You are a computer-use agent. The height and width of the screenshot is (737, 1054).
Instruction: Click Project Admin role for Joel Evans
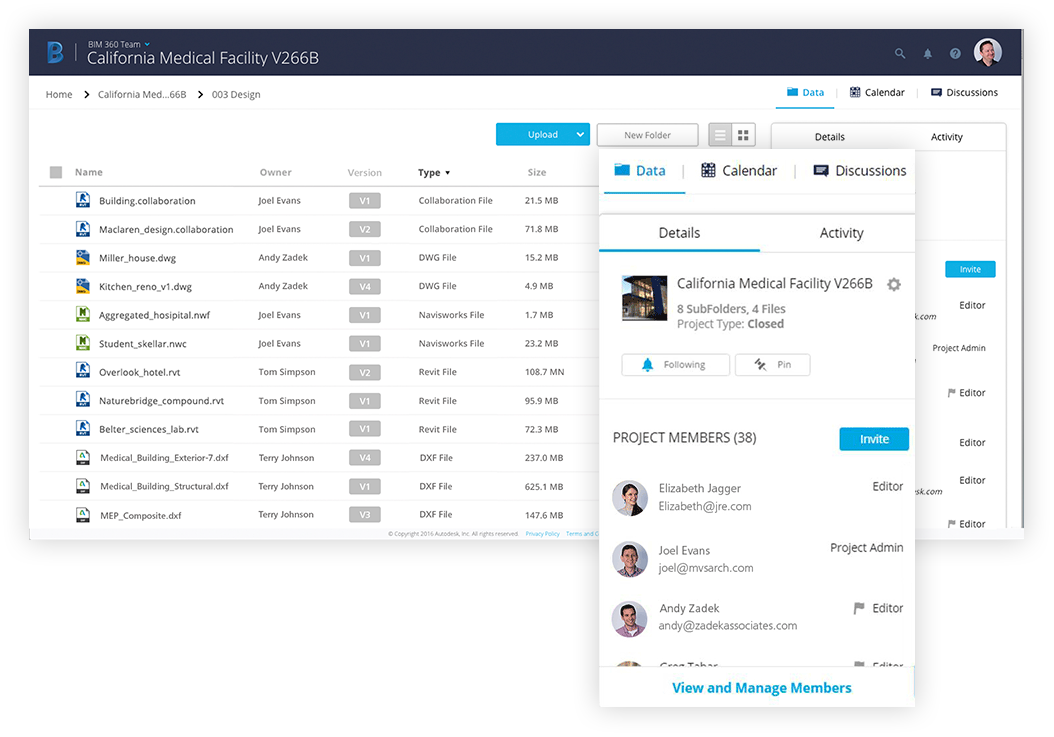866,548
